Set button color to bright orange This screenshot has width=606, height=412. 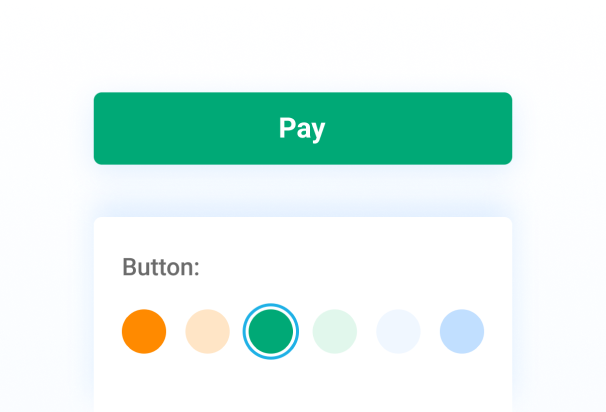point(144,331)
